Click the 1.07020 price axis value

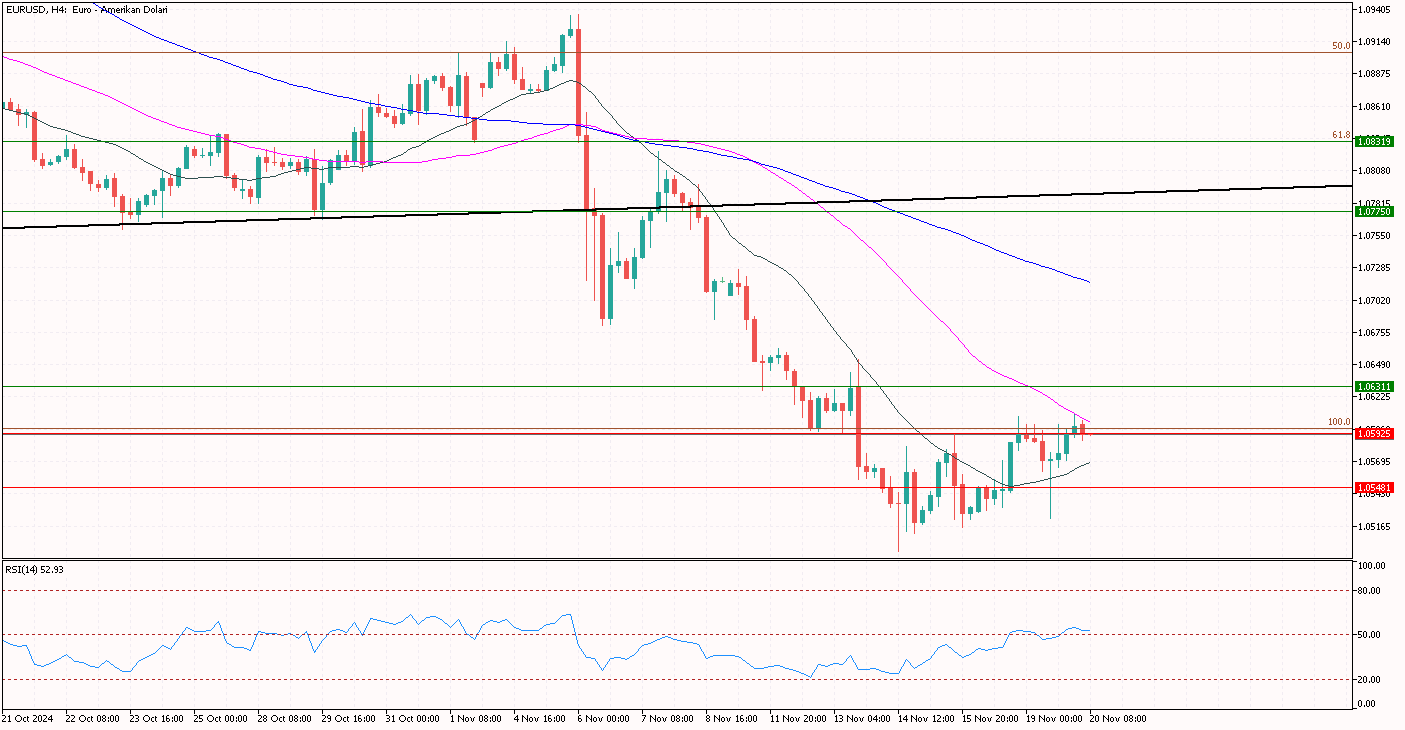(1375, 300)
